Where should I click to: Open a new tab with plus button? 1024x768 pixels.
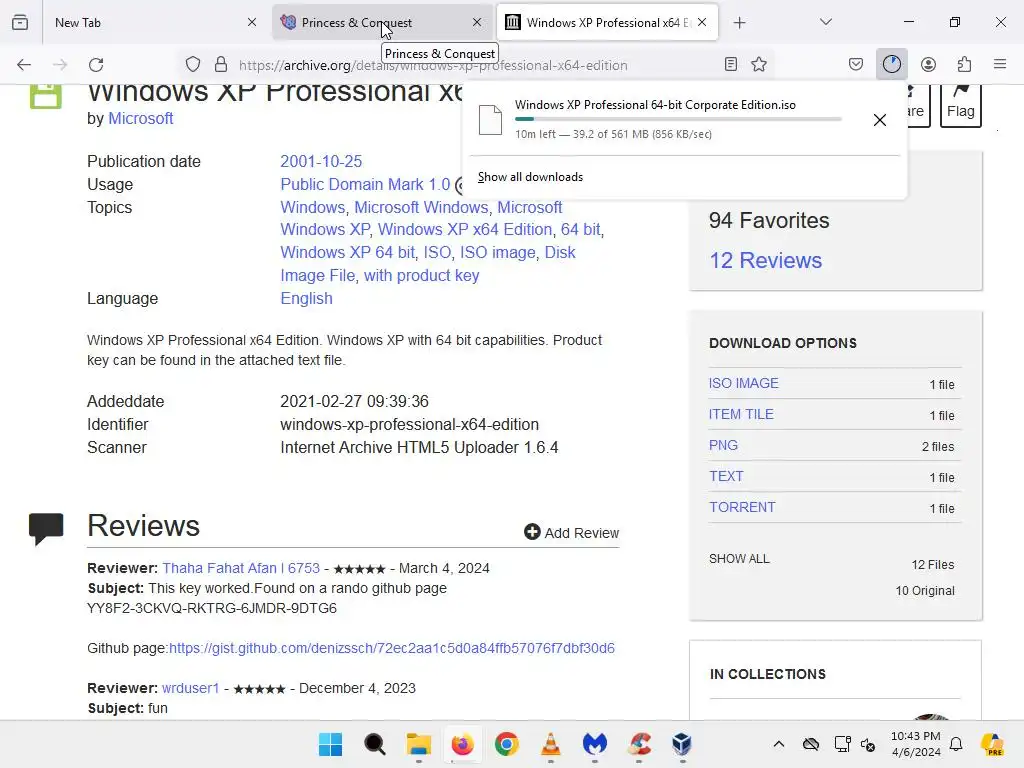[739, 23]
